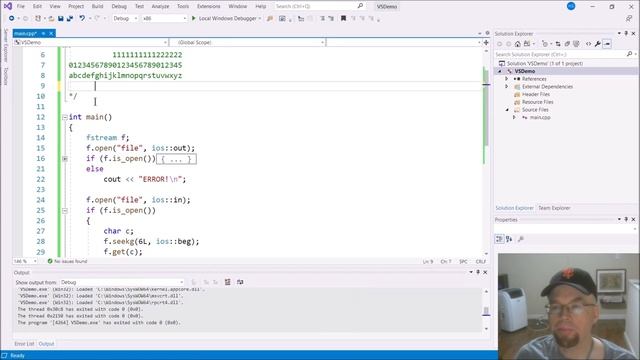
Task: Toggle the bookmark icon in the toolbar
Action: point(343,18)
